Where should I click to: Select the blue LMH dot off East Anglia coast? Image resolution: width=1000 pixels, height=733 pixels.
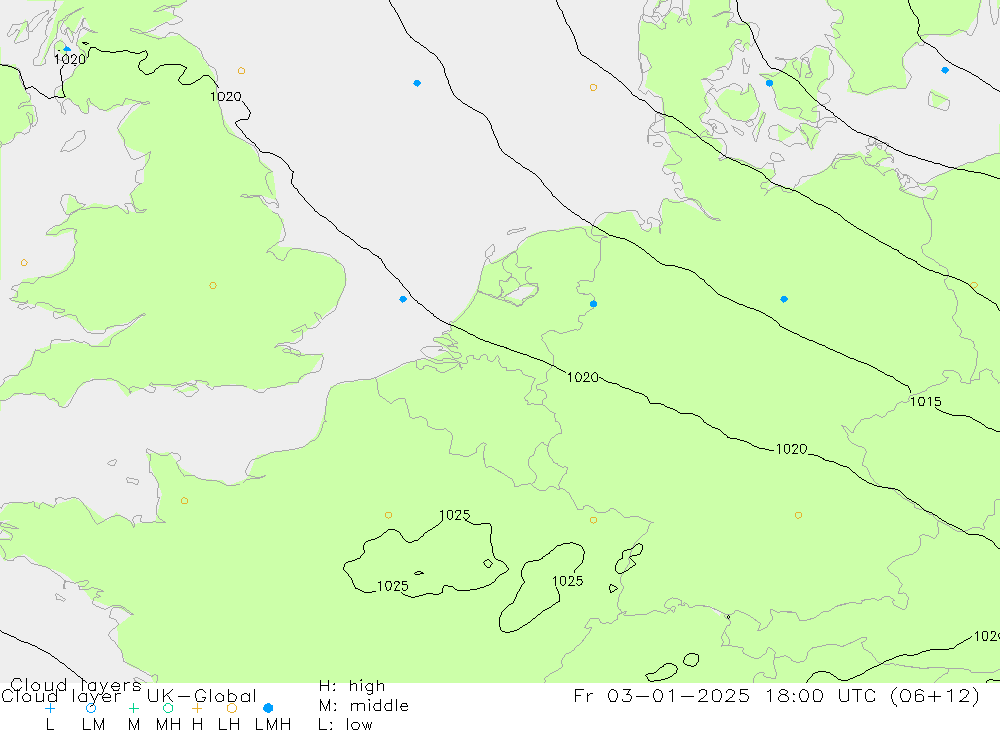point(403,299)
